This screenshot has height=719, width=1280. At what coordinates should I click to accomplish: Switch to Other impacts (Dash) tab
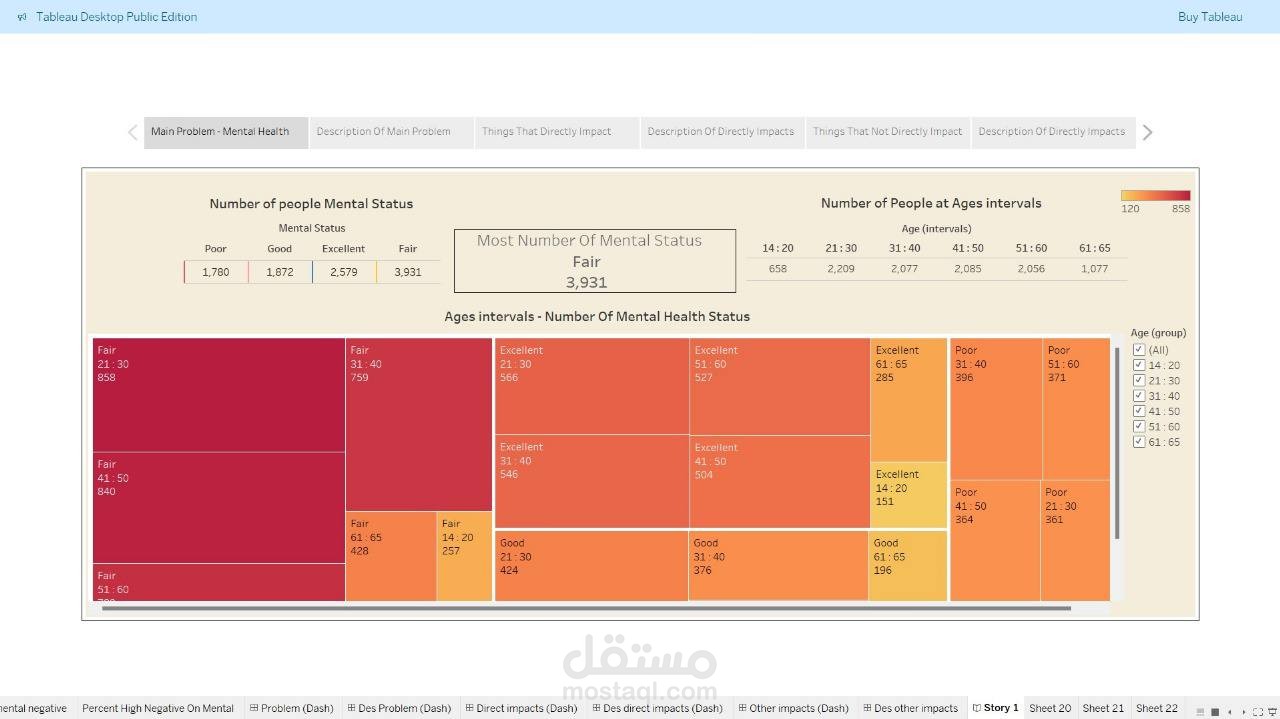click(x=793, y=708)
